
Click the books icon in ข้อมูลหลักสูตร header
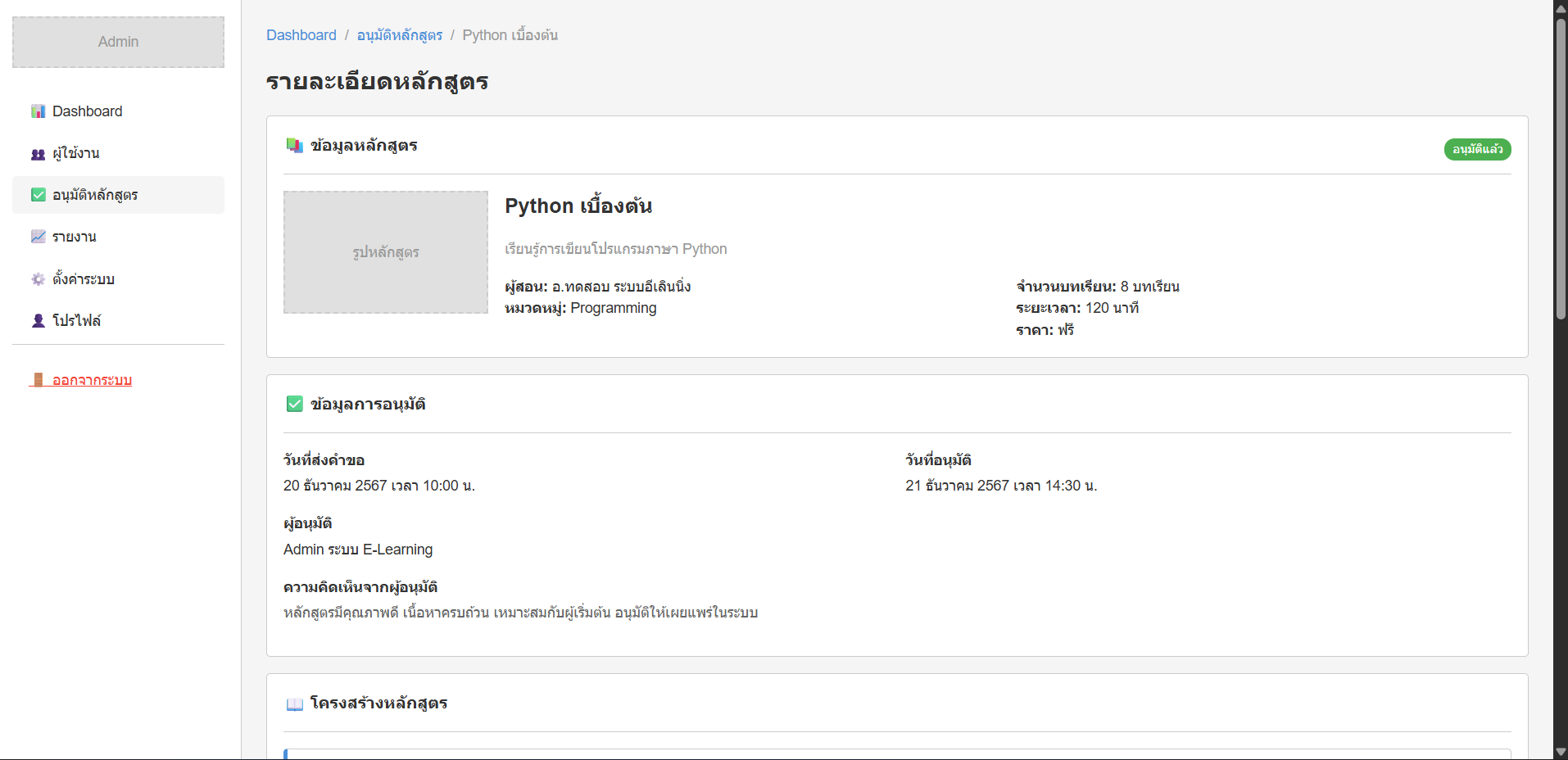pyautogui.click(x=294, y=145)
